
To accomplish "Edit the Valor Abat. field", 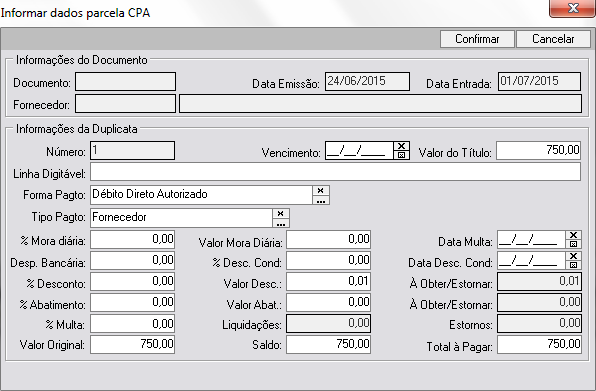I will tap(328, 302).
